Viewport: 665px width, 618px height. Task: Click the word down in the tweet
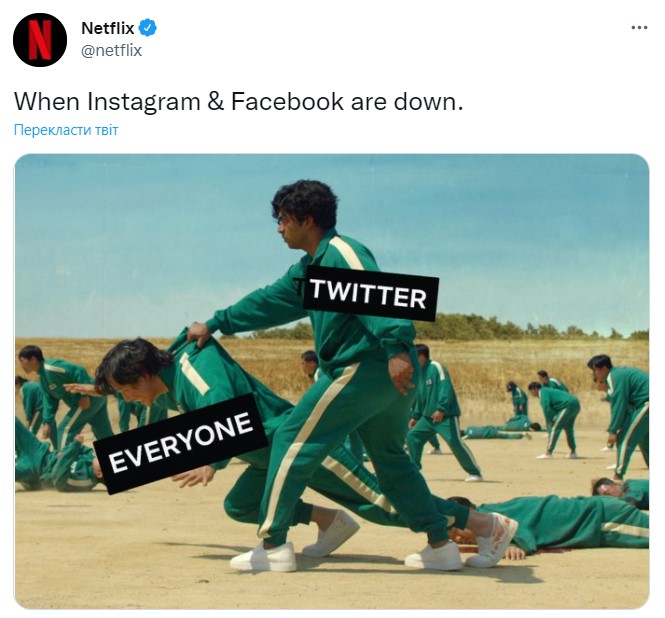(x=428, y=102)
